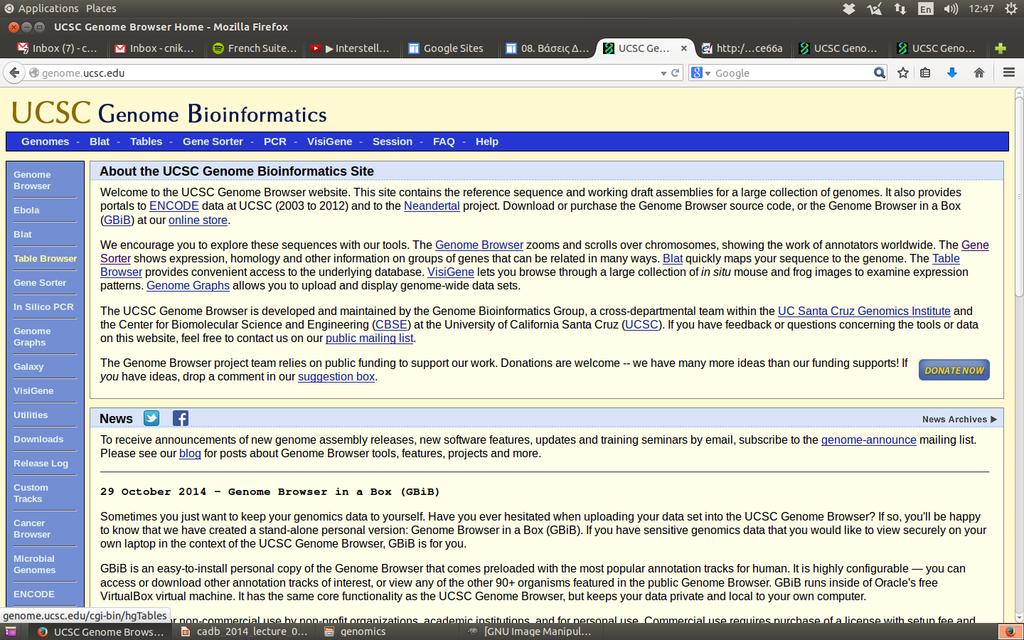Click Galaxy in left sidebar
Screen dimensions: 1024x640
(29, 366)
